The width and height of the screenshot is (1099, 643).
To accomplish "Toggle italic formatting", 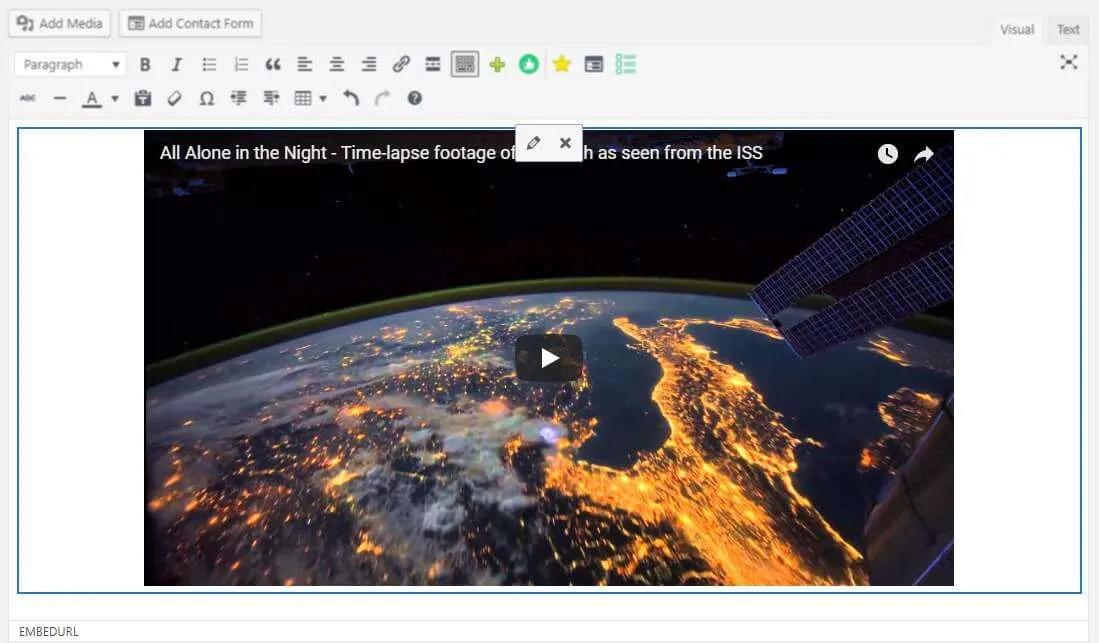I will pos(177,65).
